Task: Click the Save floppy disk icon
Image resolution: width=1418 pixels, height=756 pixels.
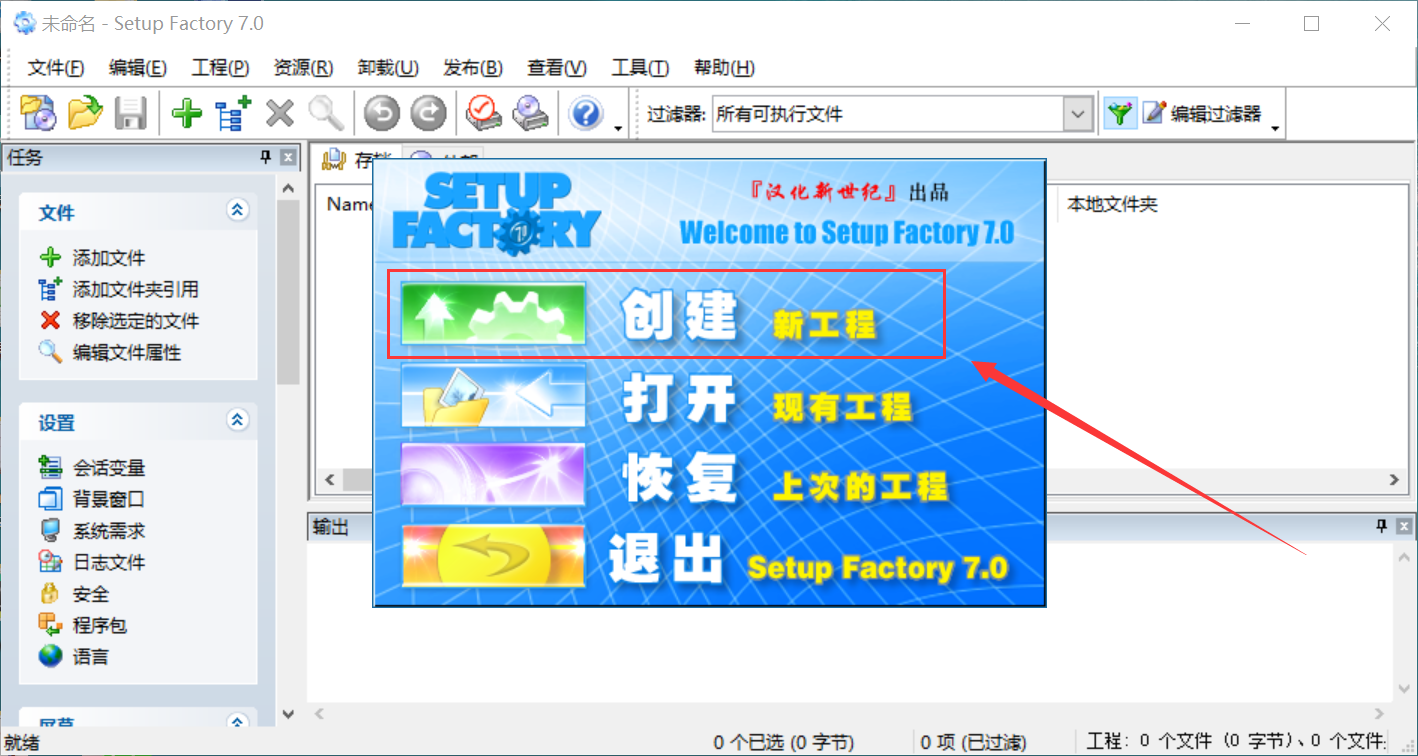Action: (x=131, y=113)
